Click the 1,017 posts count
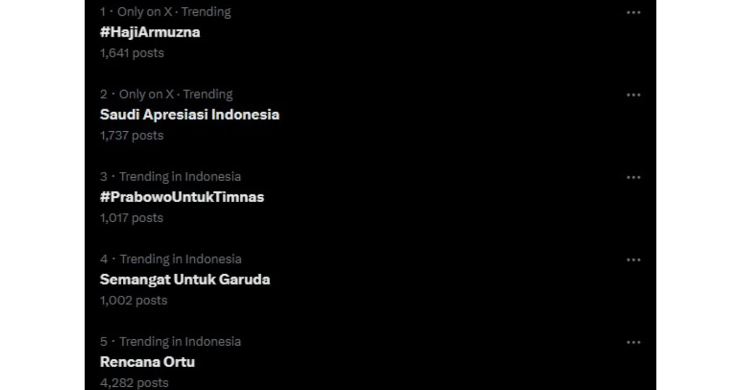This screenshot has width=750, height=390. coord(132,218)
